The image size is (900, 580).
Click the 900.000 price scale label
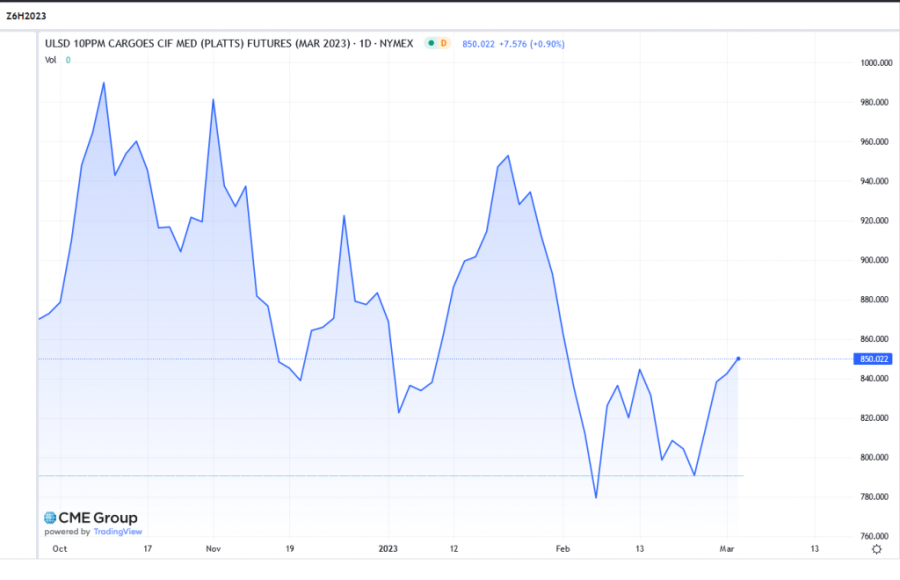[x=875, y=260]
